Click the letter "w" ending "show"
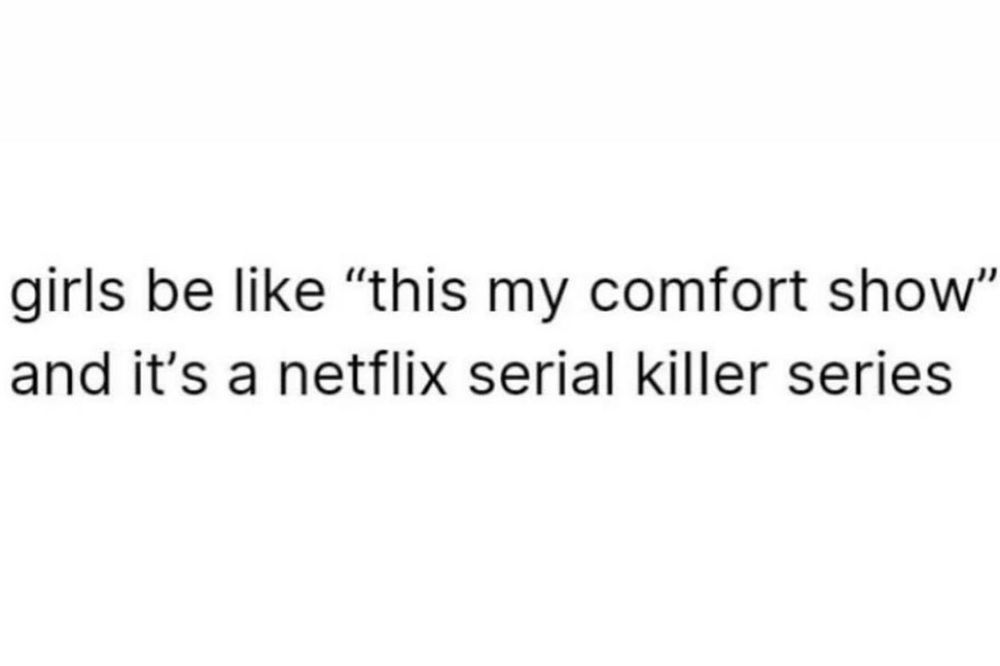1000x666 pixels. point(946,297)
